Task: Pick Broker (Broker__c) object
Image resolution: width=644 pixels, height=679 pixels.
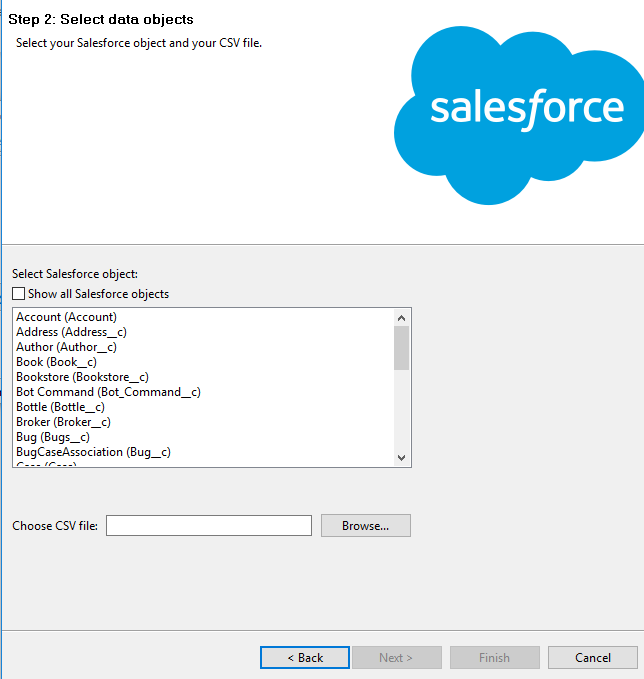Action: [63, 422]
